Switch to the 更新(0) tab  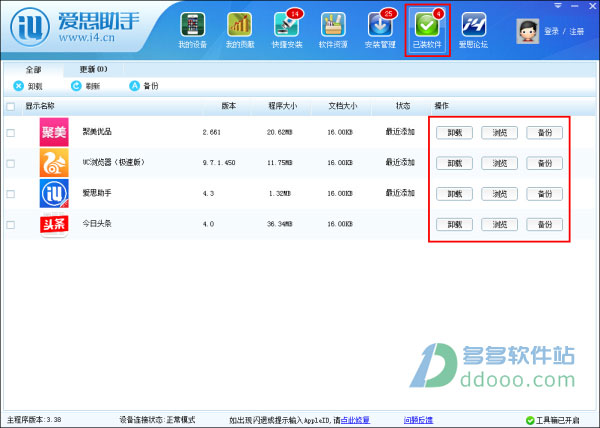[93, 69]
